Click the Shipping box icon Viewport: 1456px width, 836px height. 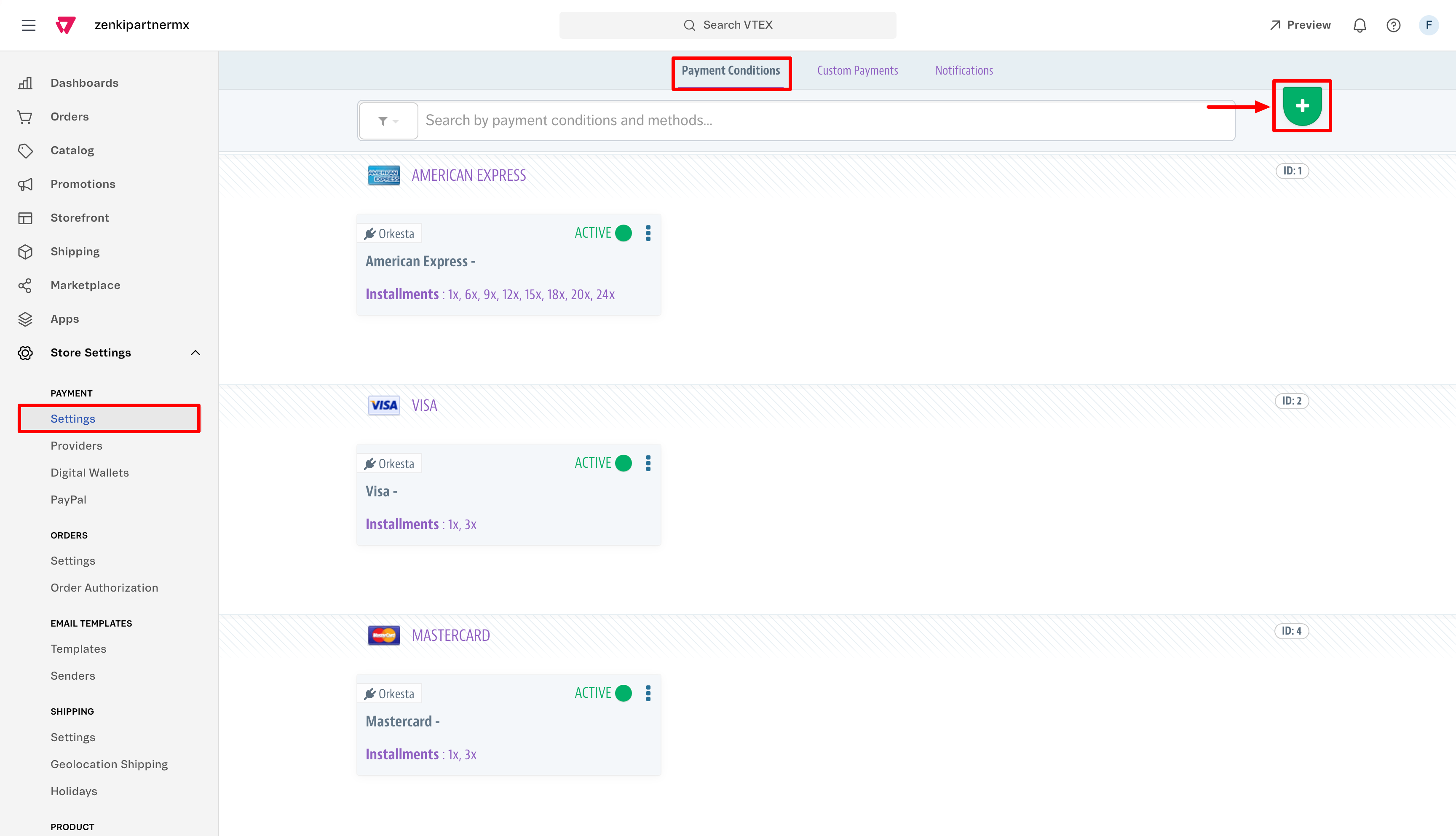(25, 252)
